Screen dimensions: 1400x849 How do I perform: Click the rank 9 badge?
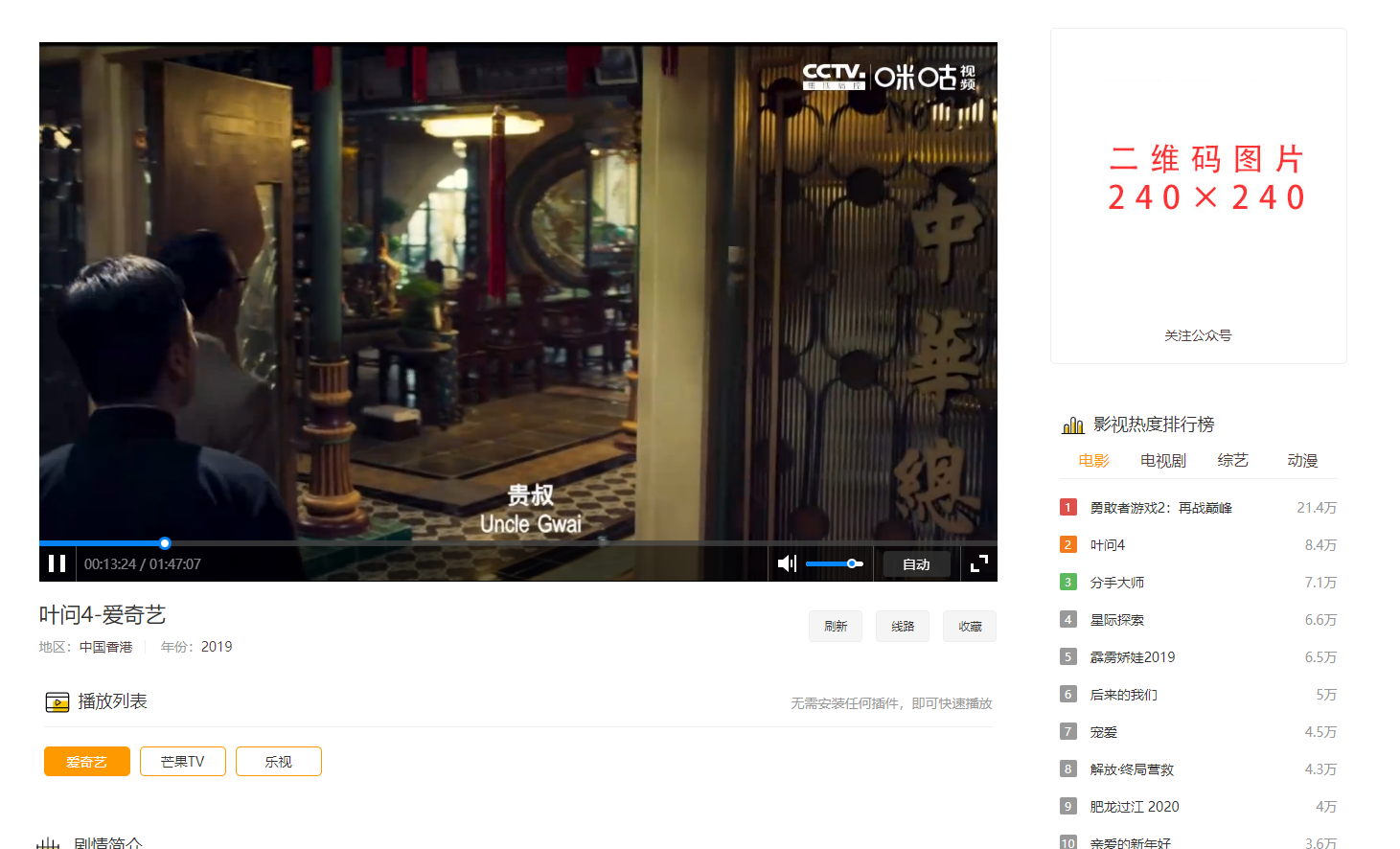click(x=1068, y=806)
